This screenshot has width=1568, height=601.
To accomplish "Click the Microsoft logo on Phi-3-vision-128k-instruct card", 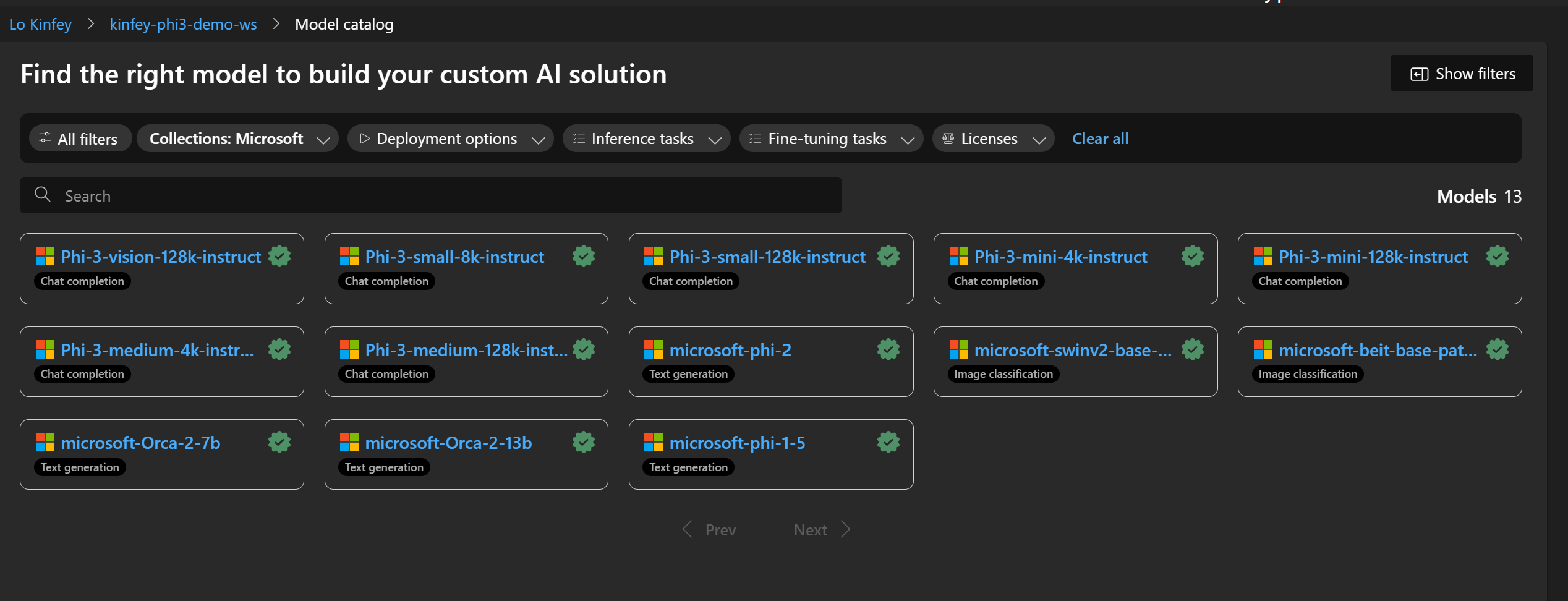I will [x=45, y=256].
